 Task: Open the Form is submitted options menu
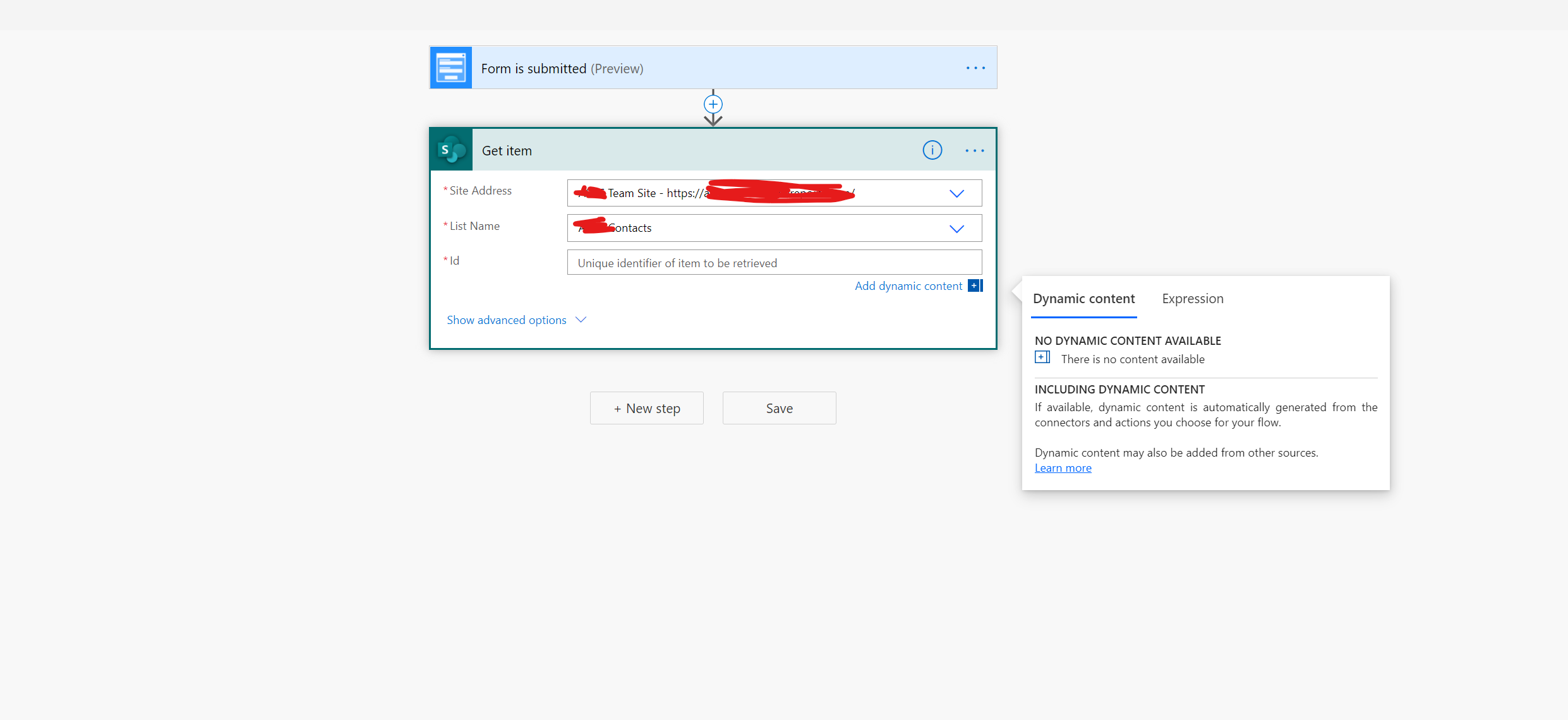(x=975, y=68)
